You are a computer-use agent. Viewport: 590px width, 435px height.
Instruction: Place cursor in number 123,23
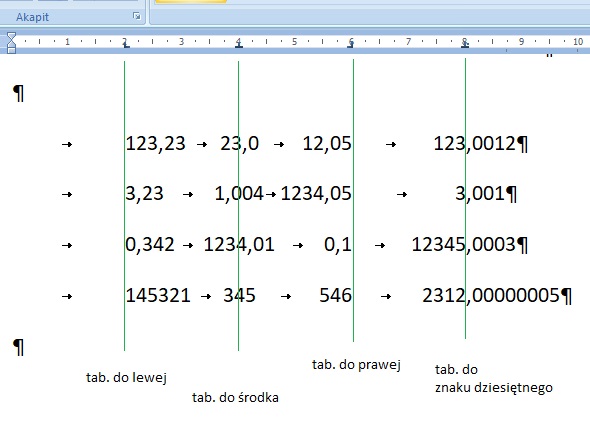point(155,144)
